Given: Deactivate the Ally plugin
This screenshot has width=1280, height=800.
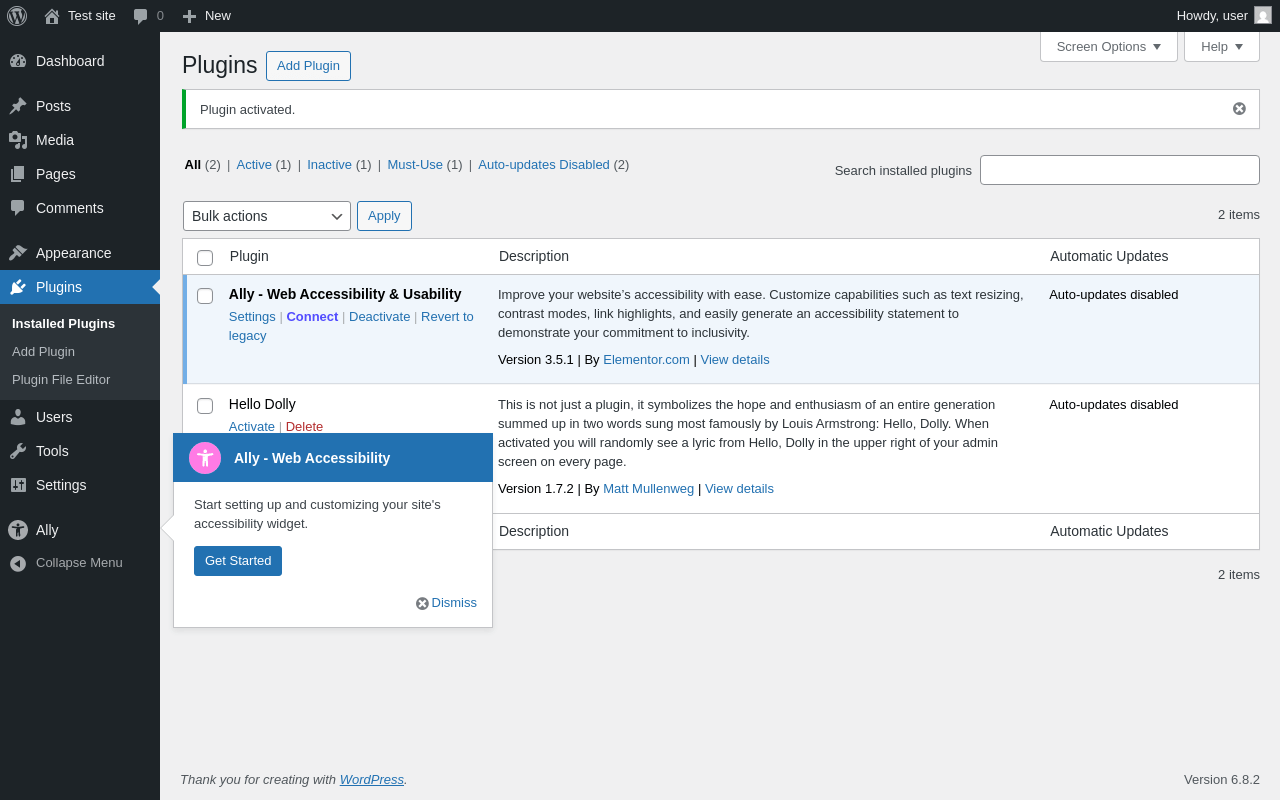Looking at the screenshot, I should coord(379,317).
